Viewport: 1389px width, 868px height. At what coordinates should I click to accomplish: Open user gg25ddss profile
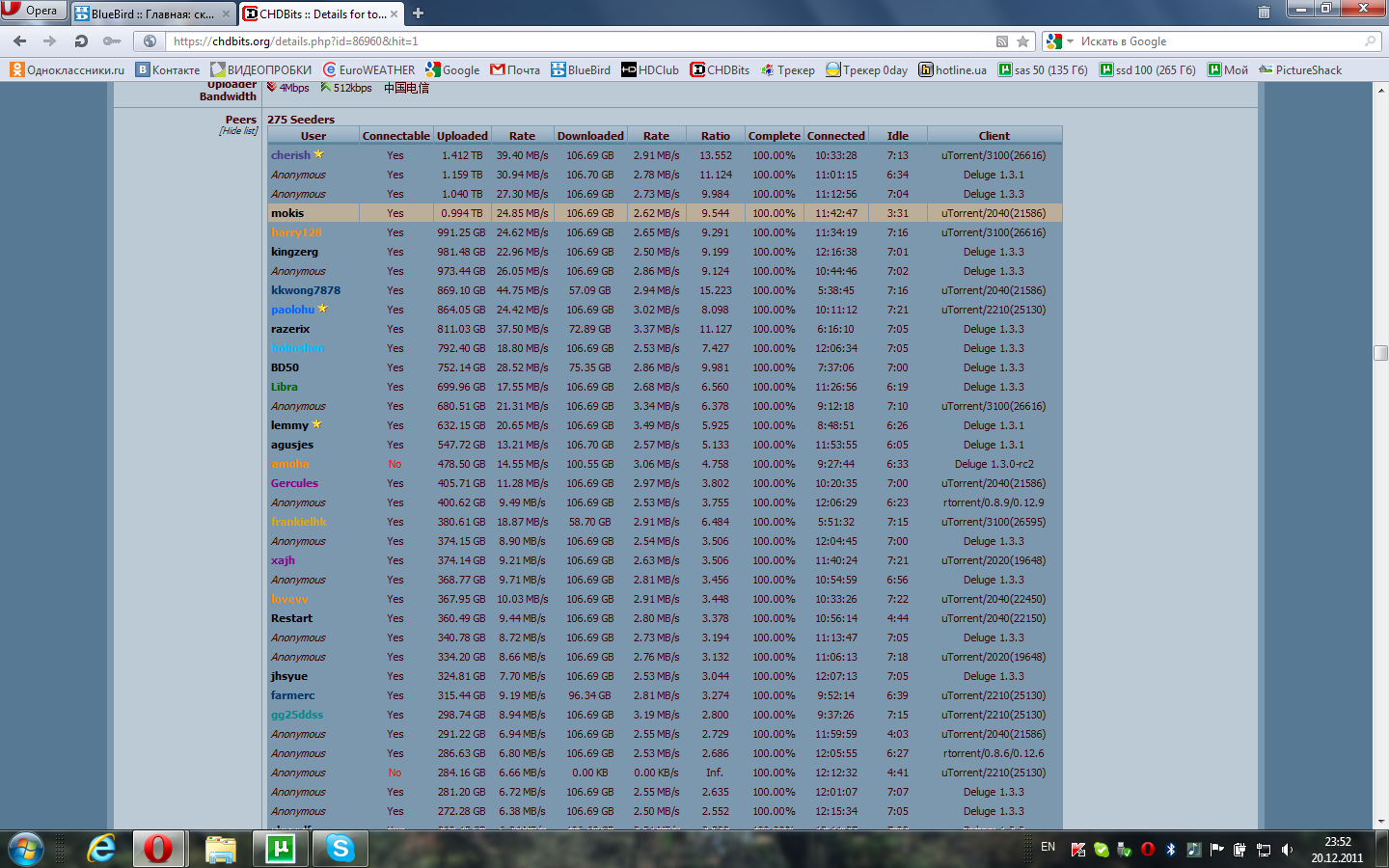(x=297, y=715)
